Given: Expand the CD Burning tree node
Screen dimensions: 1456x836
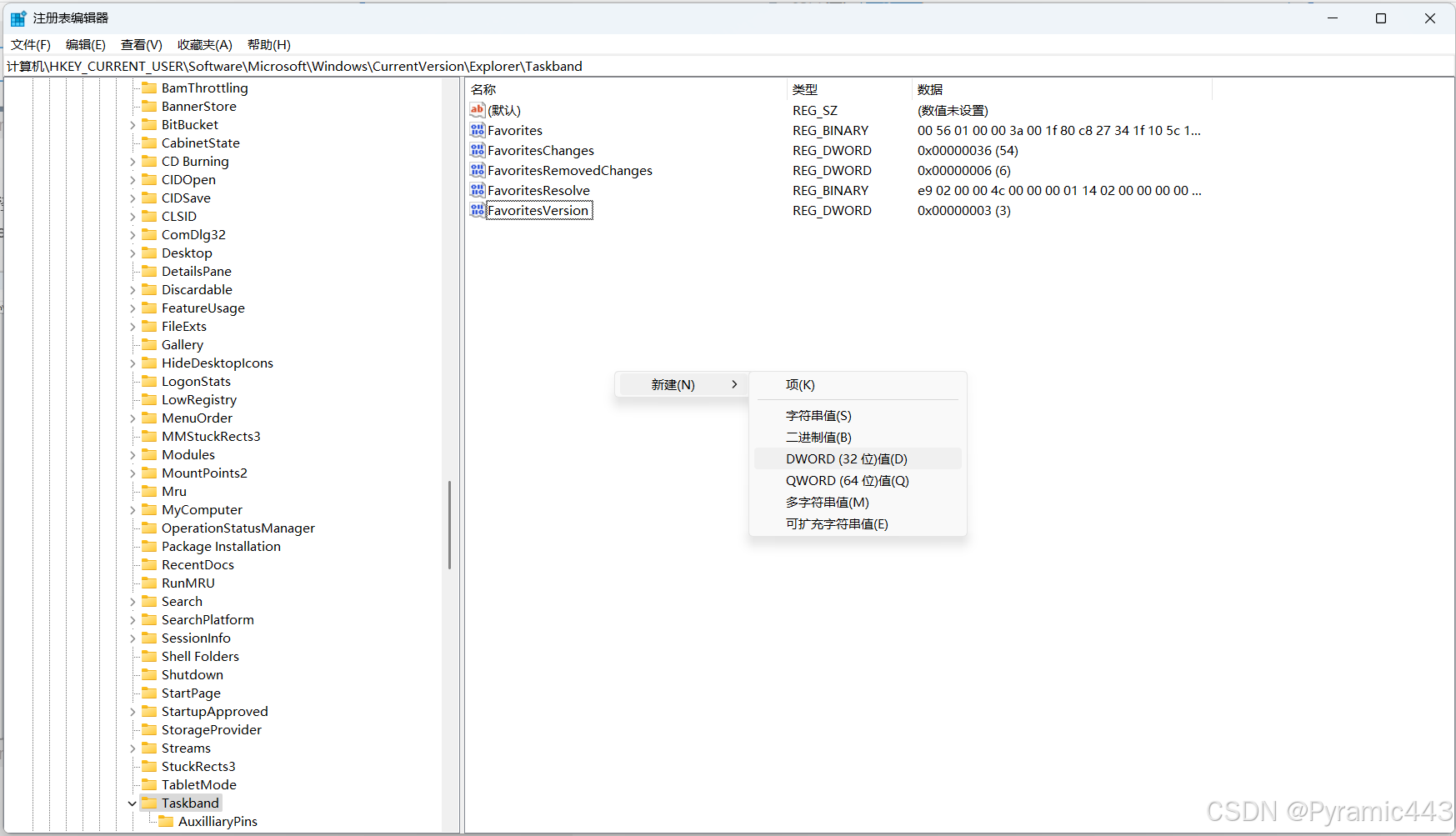Looking at the screenshot, I should (x=133, y=162).
